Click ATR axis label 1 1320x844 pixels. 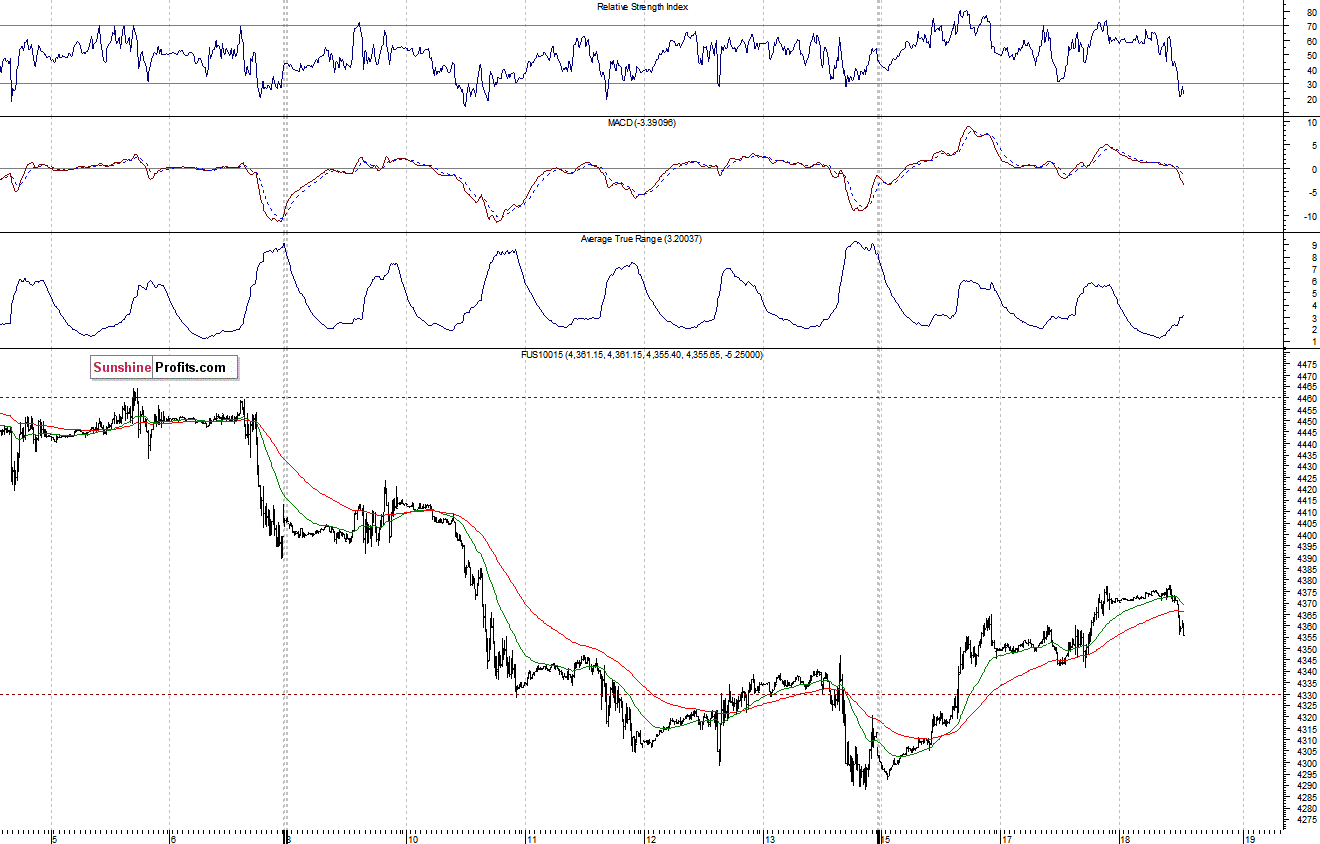[1313, 342]
